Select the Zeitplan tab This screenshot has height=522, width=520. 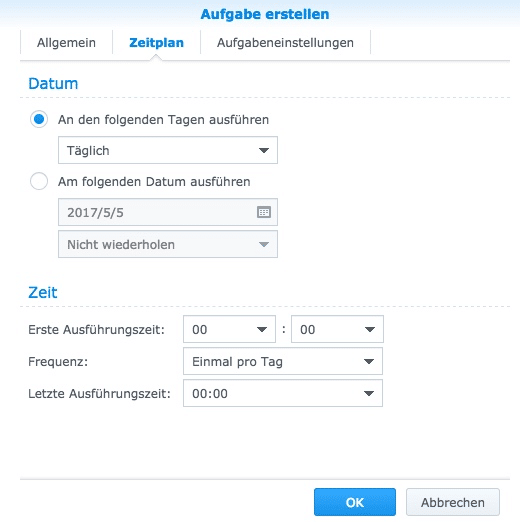[156, 43]
